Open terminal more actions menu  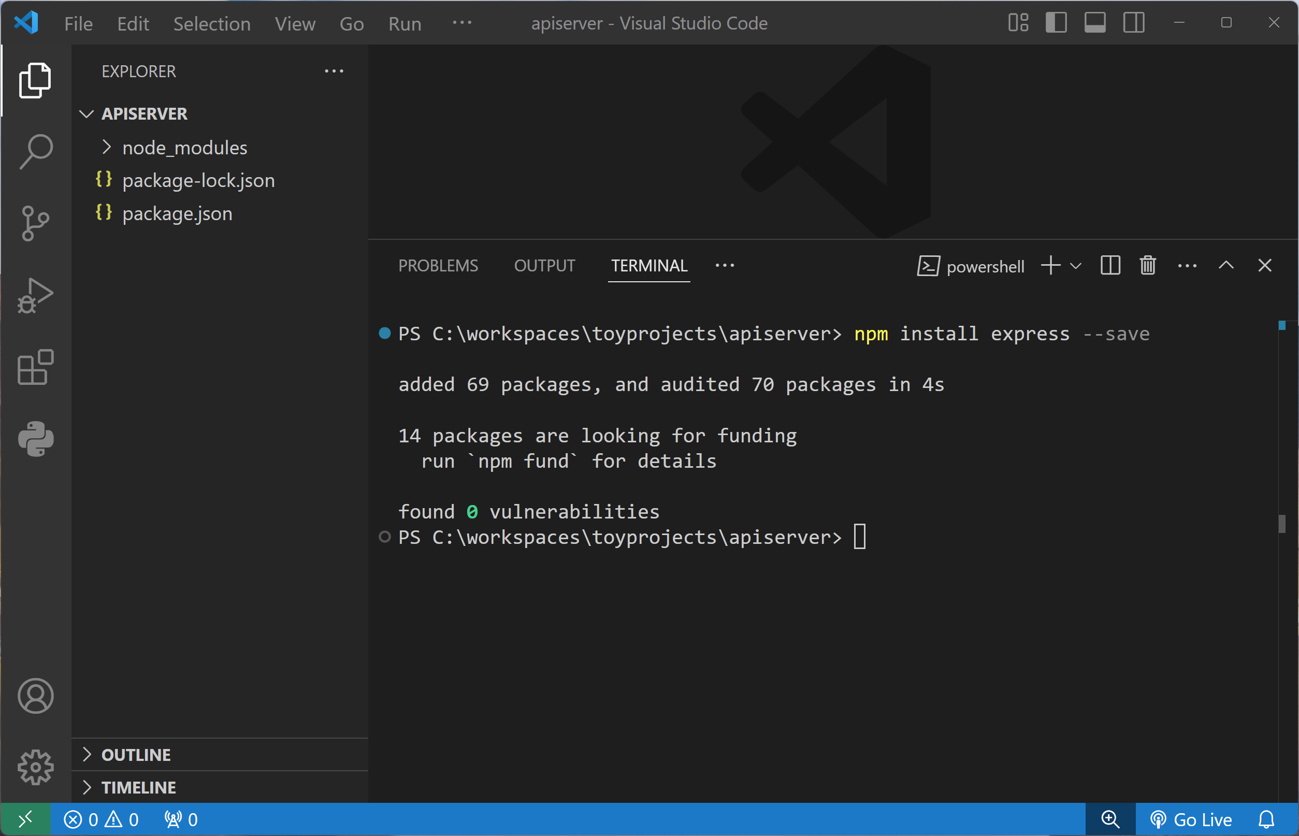[1187, 266]
